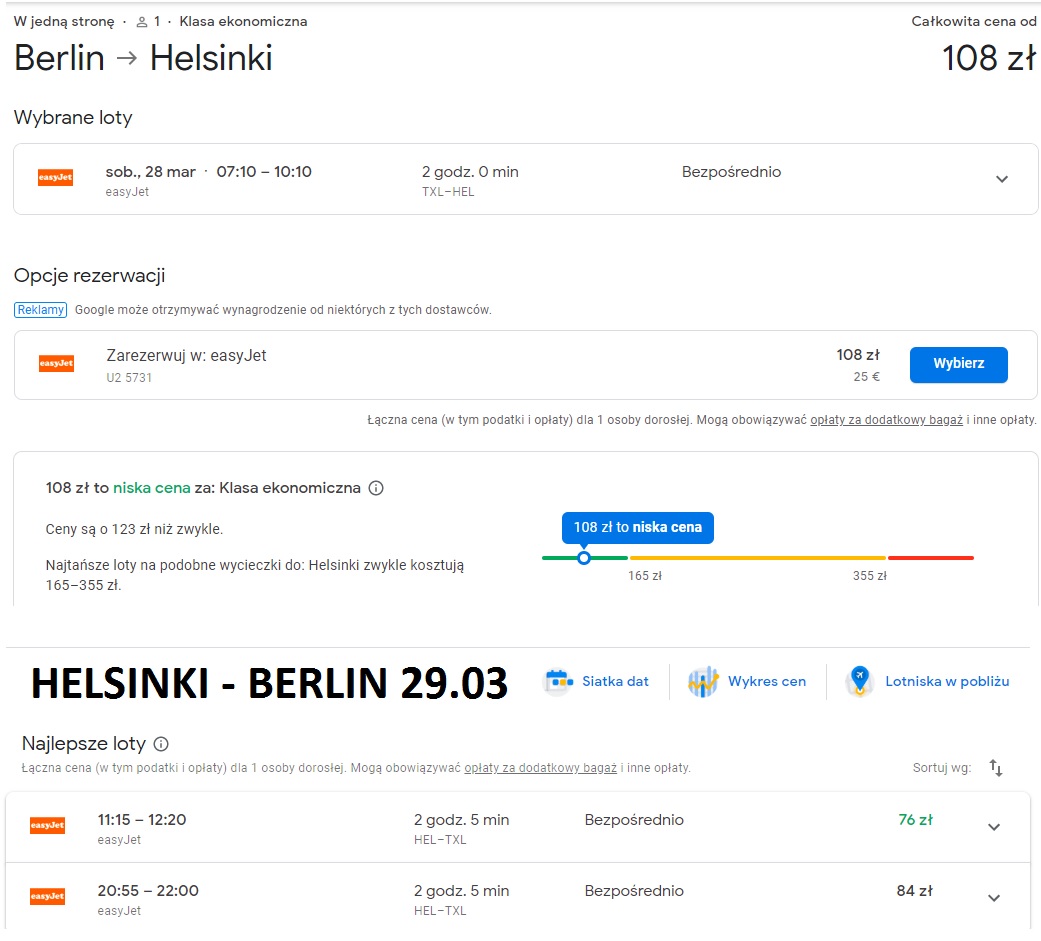Click the 165 zł label under the price bar
The width and height of the screenshot is (1041, 941).
coord(645,576)
